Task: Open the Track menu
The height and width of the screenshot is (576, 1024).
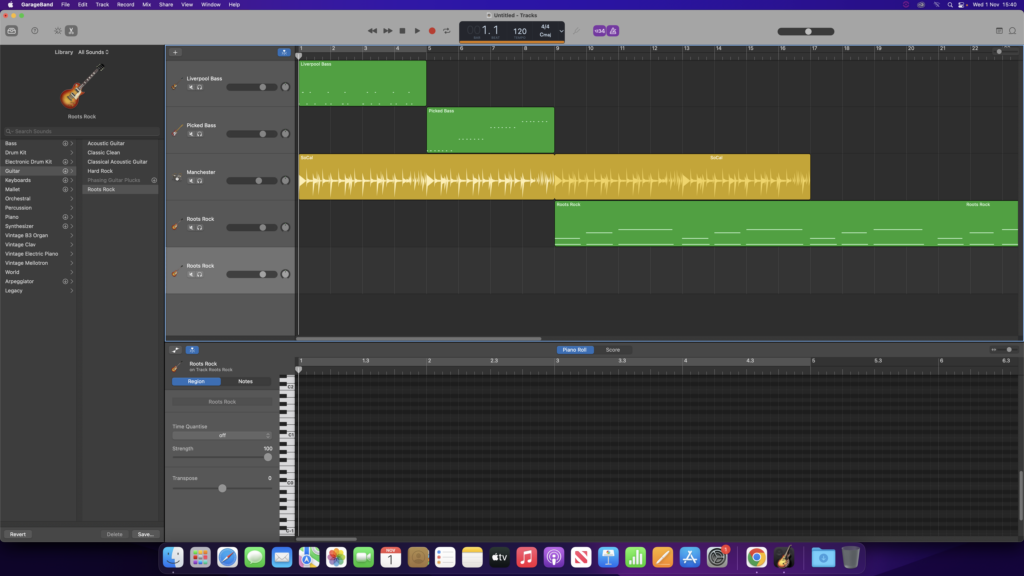Action: (x=103, y=5)
